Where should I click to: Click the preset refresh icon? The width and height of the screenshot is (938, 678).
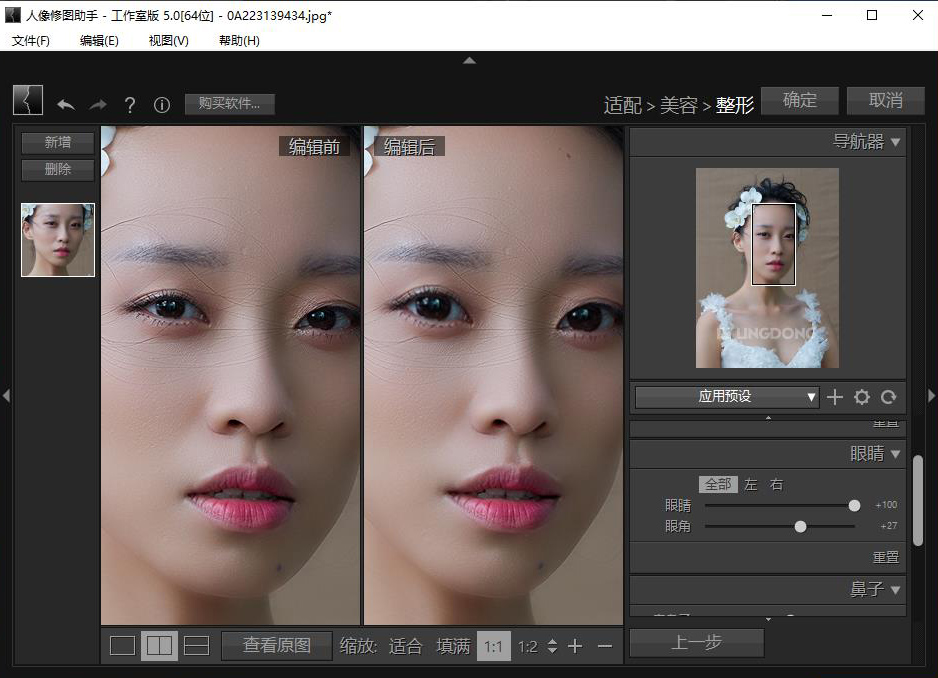coord(889,397)
